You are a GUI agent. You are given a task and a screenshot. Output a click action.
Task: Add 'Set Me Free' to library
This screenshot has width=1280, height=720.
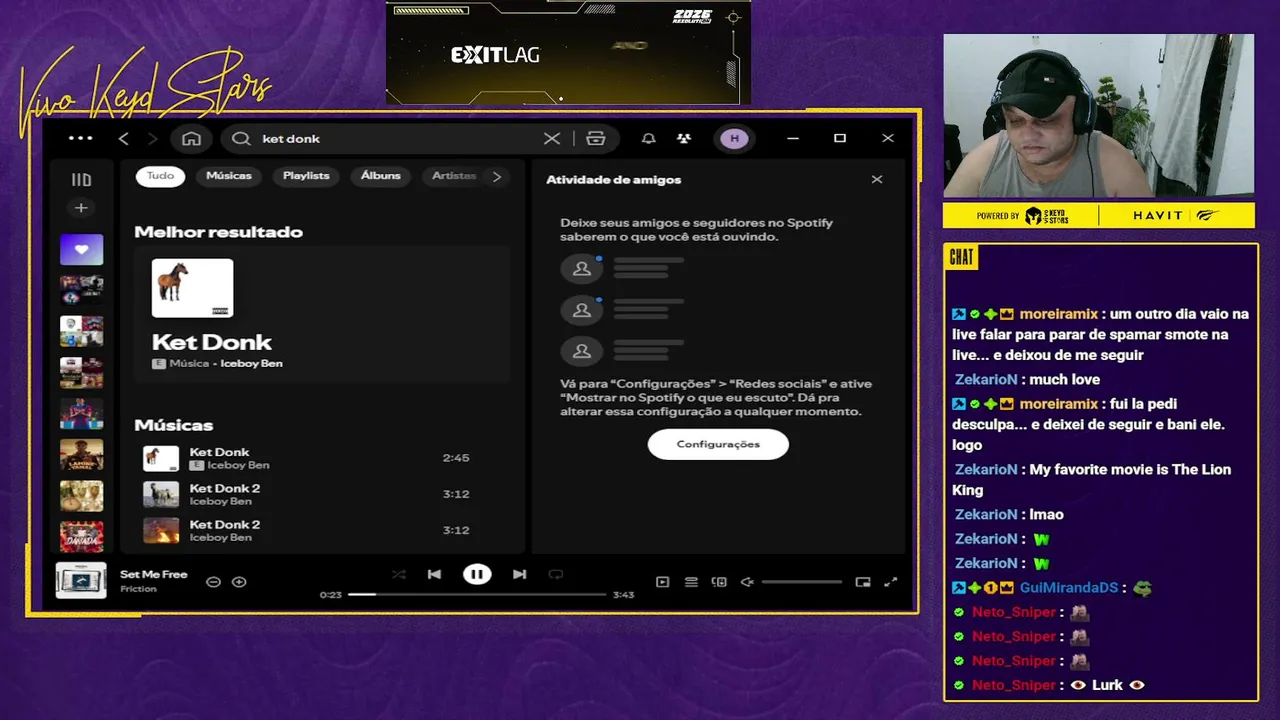(239, 582)
